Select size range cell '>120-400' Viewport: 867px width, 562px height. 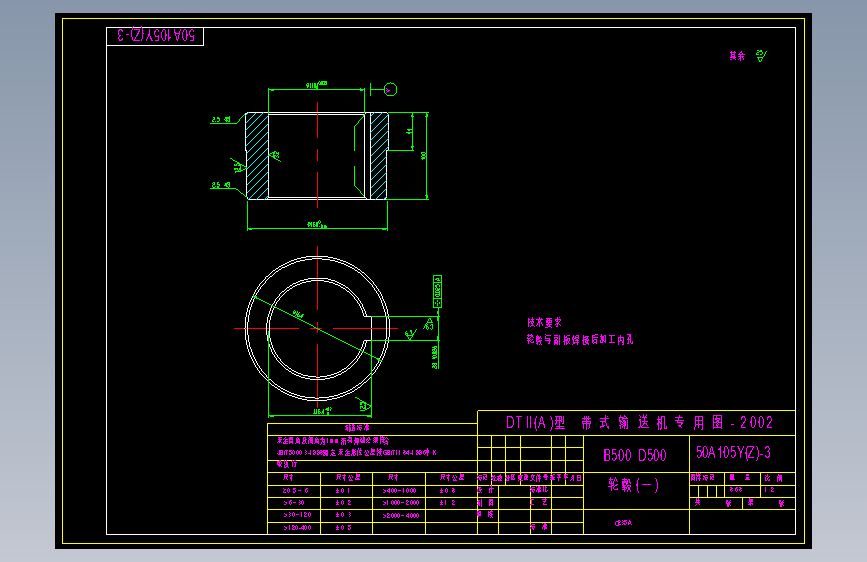coord(297,528)
